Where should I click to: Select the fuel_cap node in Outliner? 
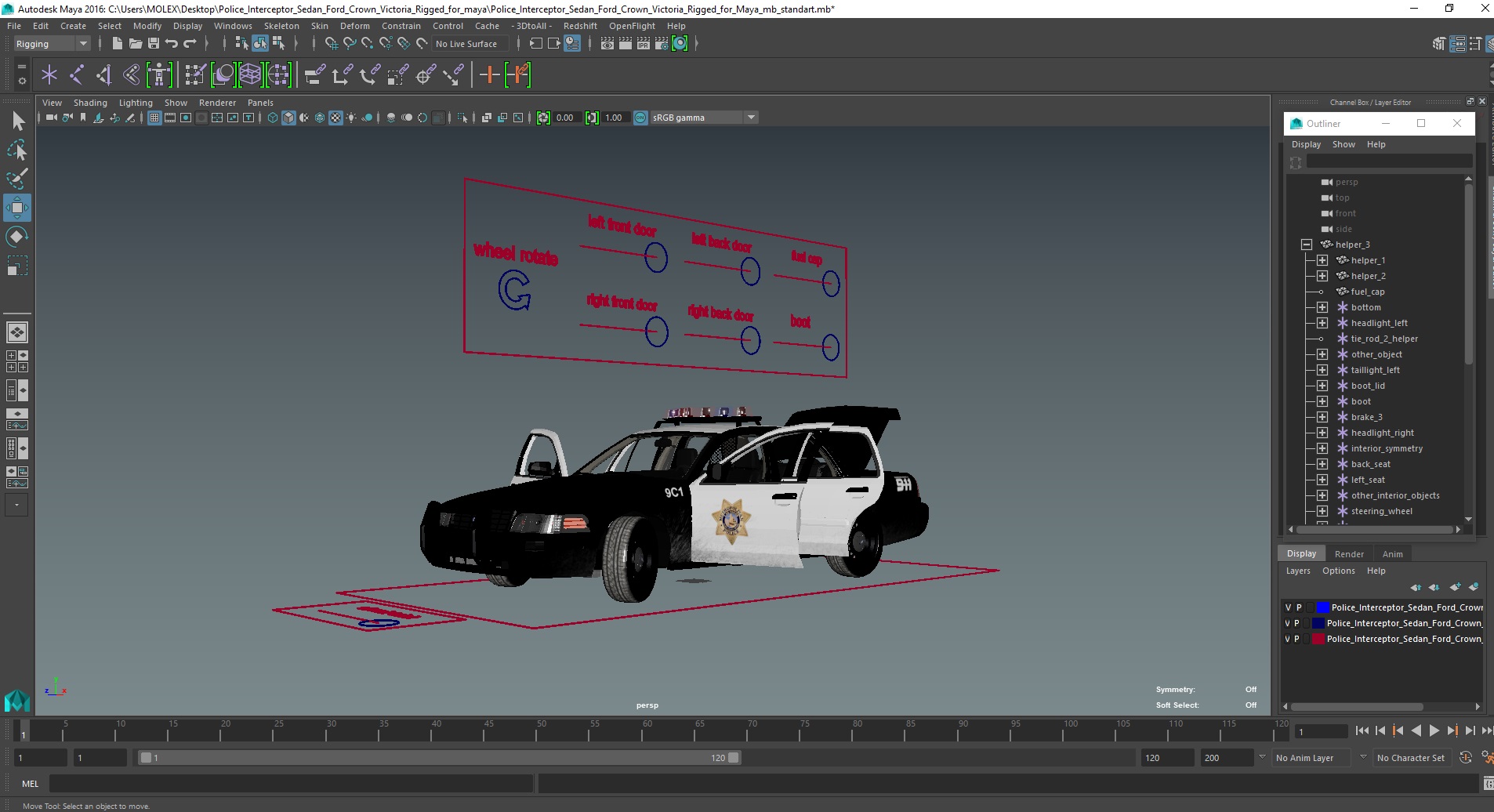1368,292
